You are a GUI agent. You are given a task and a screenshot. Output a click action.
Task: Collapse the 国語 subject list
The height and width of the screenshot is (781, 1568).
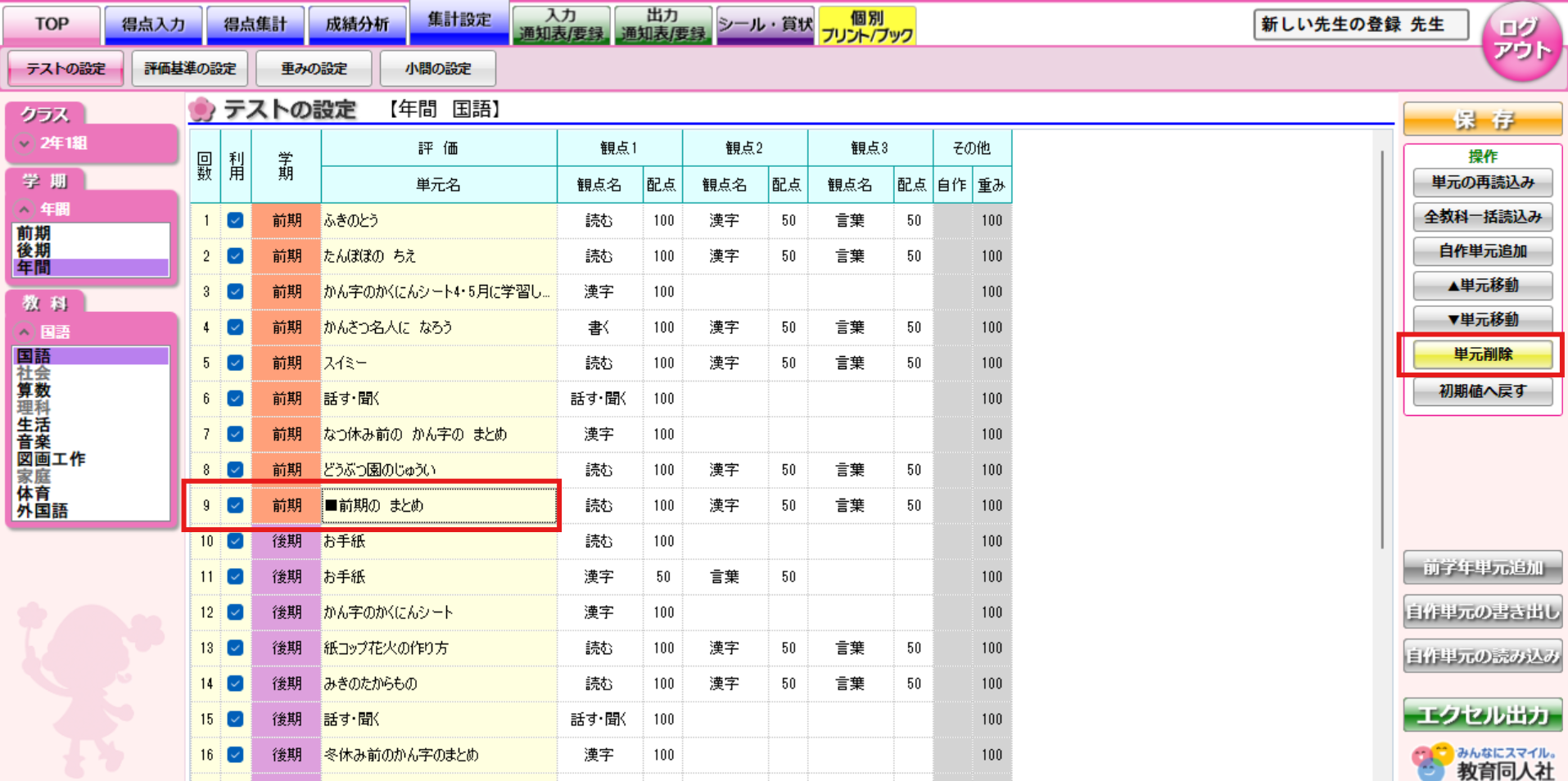click(25, 332)
